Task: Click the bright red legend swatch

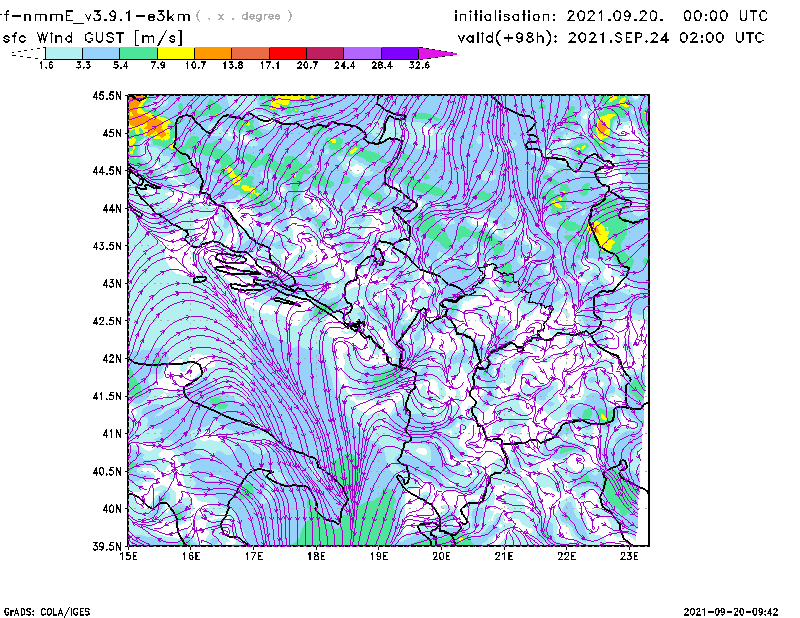Action: (x=288, y=53)
